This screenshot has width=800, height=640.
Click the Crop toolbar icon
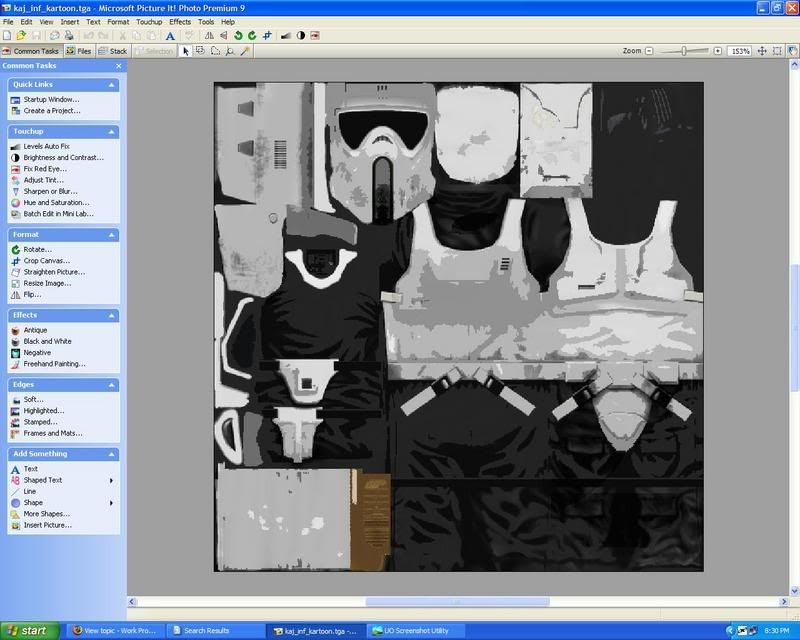click(267, 36)
